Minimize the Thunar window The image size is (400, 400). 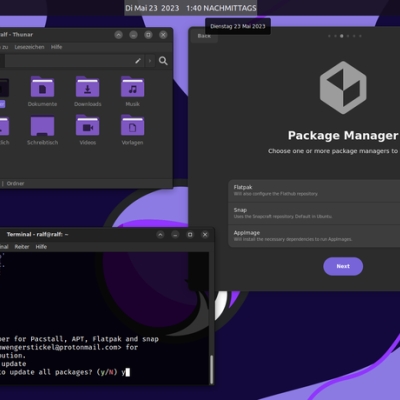coord(133,35)
